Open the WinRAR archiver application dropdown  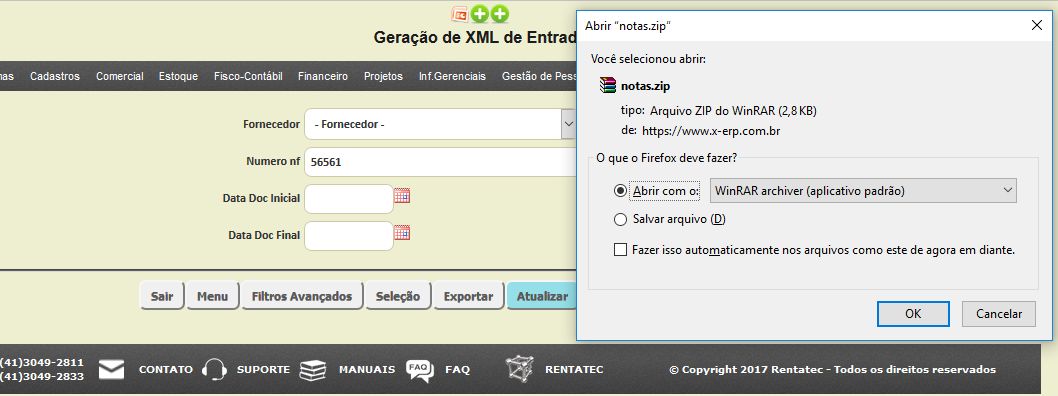(x=863, y=191)
